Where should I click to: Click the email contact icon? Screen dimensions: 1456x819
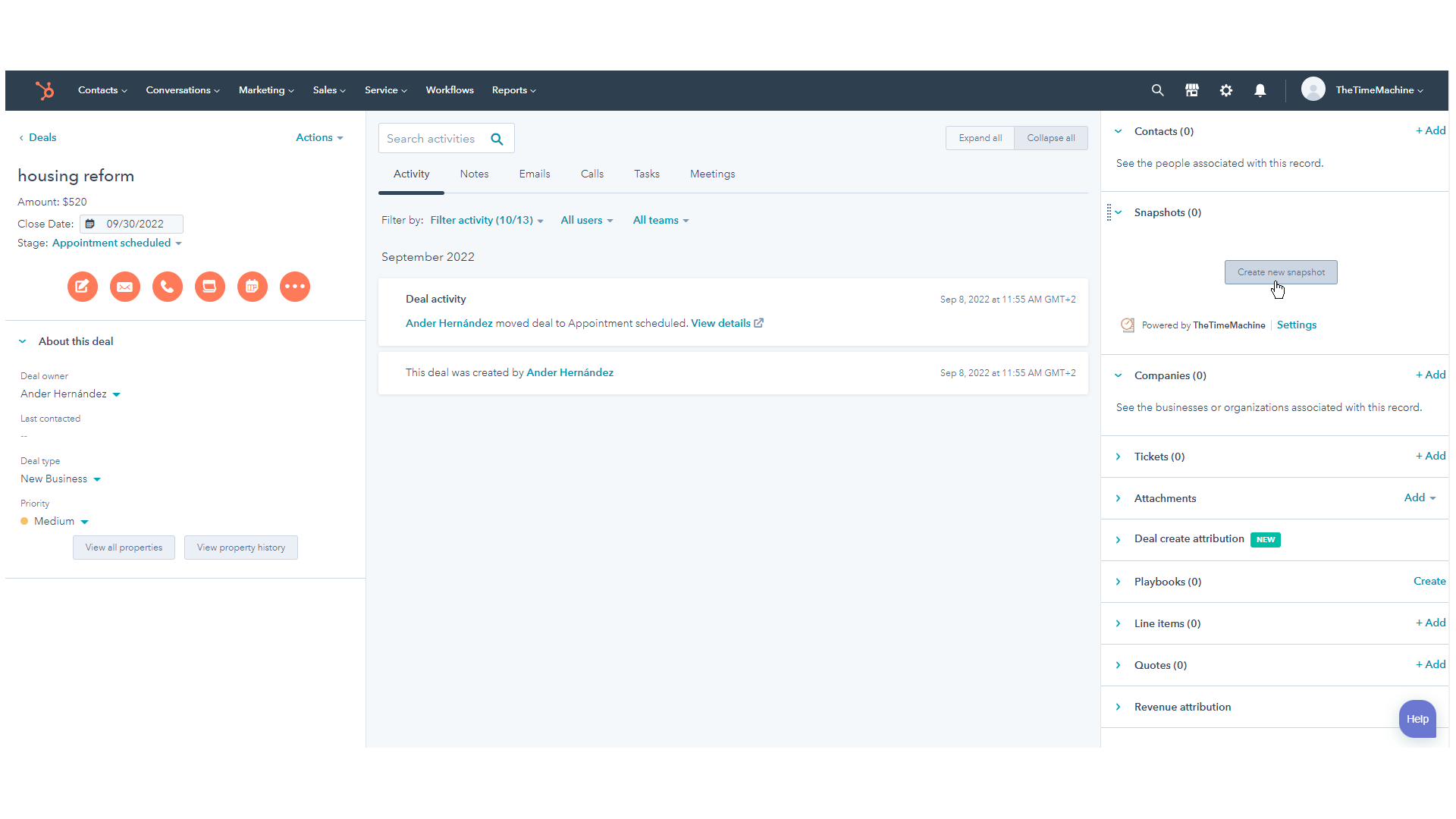124,286
